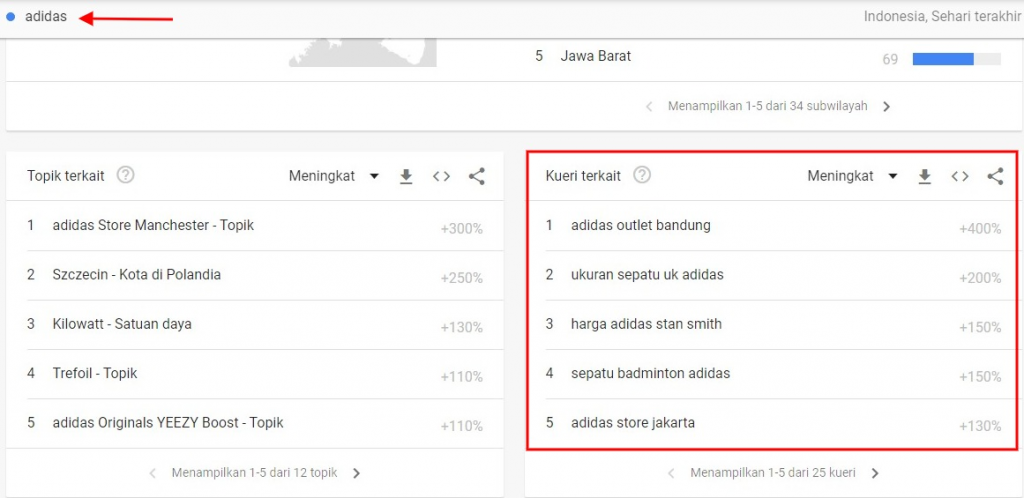1024x498 pixels.
Task: Click +300% value for adidas Store Manchester
Action: click(x=462, y=229)
